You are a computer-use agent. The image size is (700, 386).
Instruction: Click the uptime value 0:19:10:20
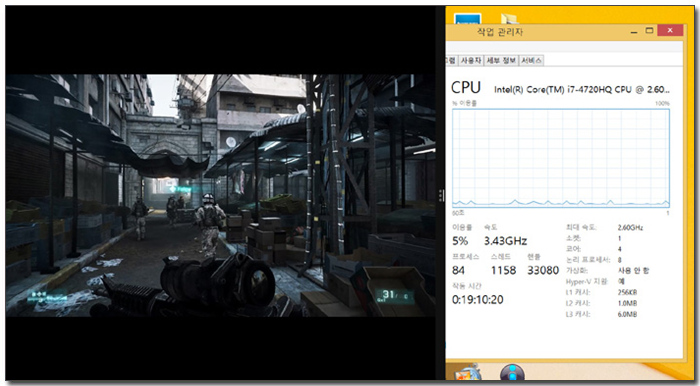pos(478,299)
